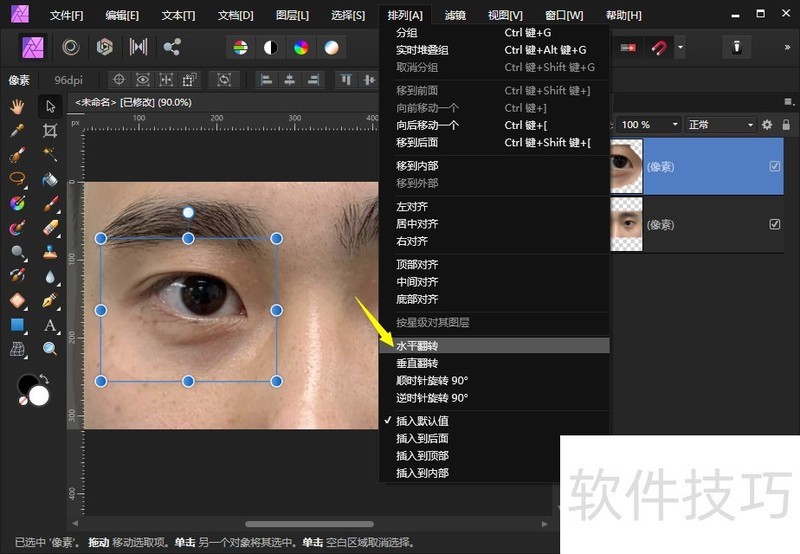Click align right icon in context toolbar

coord(313,80)
